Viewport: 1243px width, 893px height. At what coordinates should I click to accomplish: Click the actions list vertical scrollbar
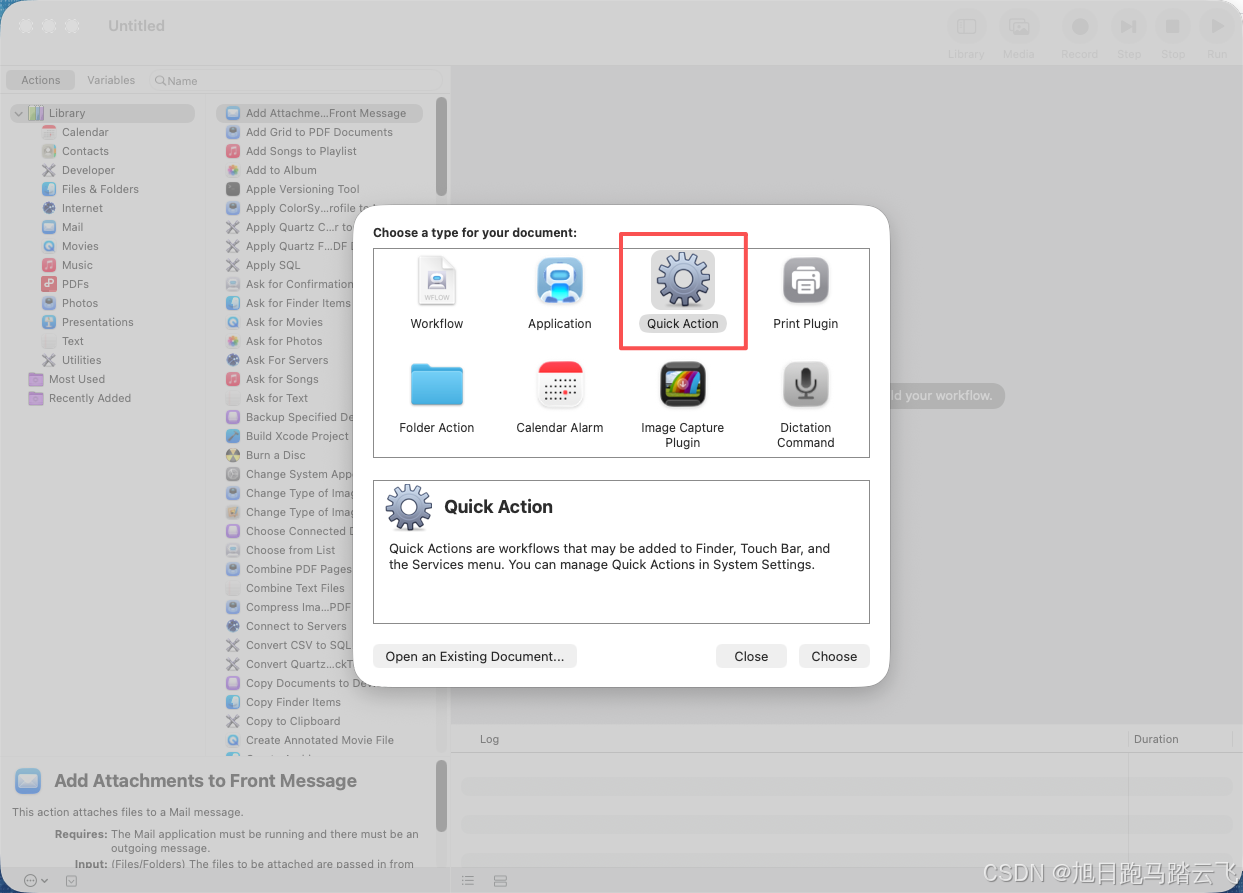(x=442, y=147)
